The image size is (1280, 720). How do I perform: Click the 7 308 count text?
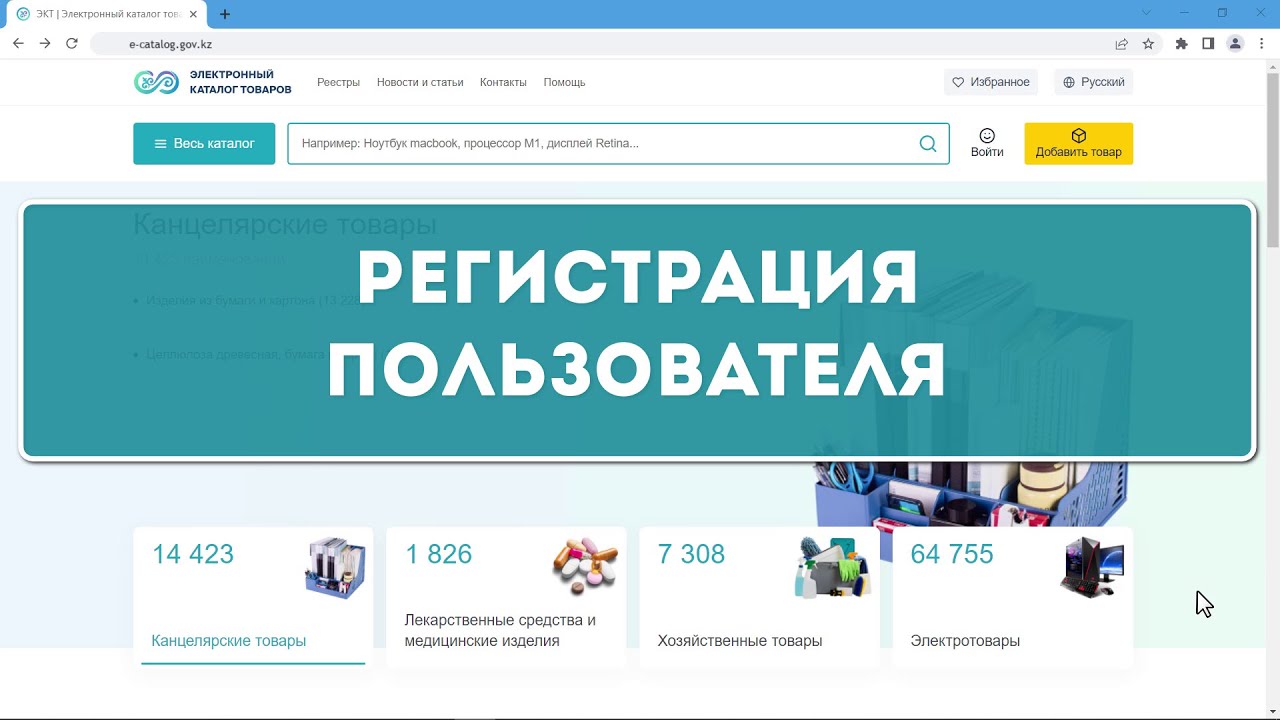[x=691, y=554]
